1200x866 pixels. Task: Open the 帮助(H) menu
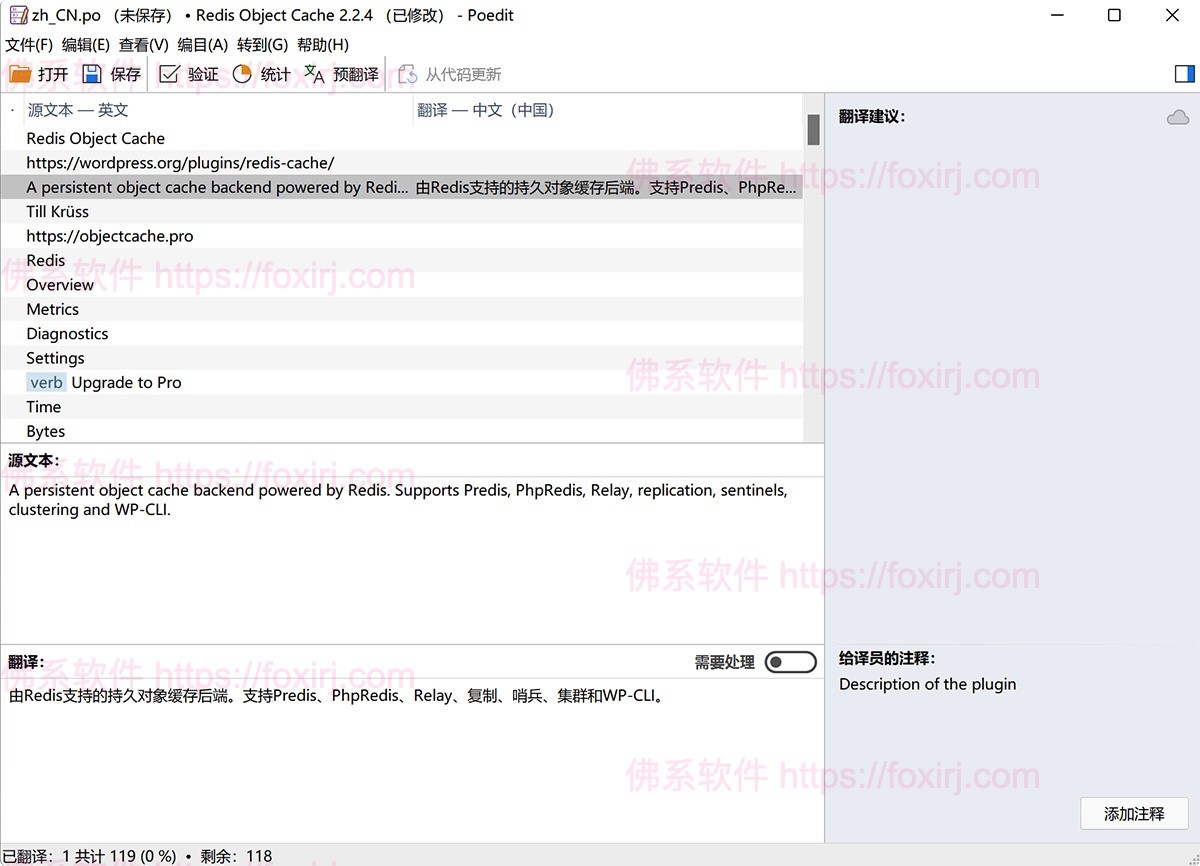(x=324, y=45)
